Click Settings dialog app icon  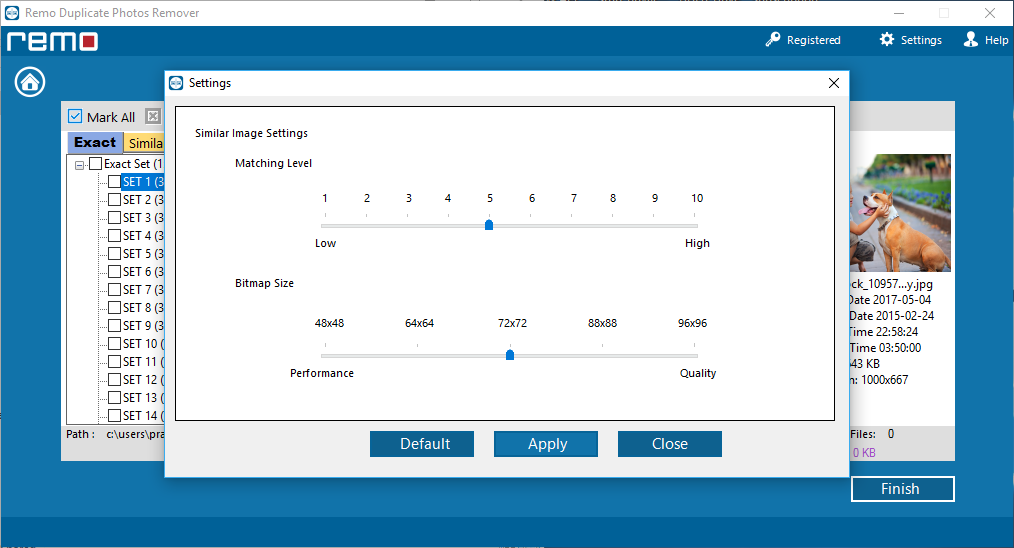pyautogui.click(x=176, y=83)
